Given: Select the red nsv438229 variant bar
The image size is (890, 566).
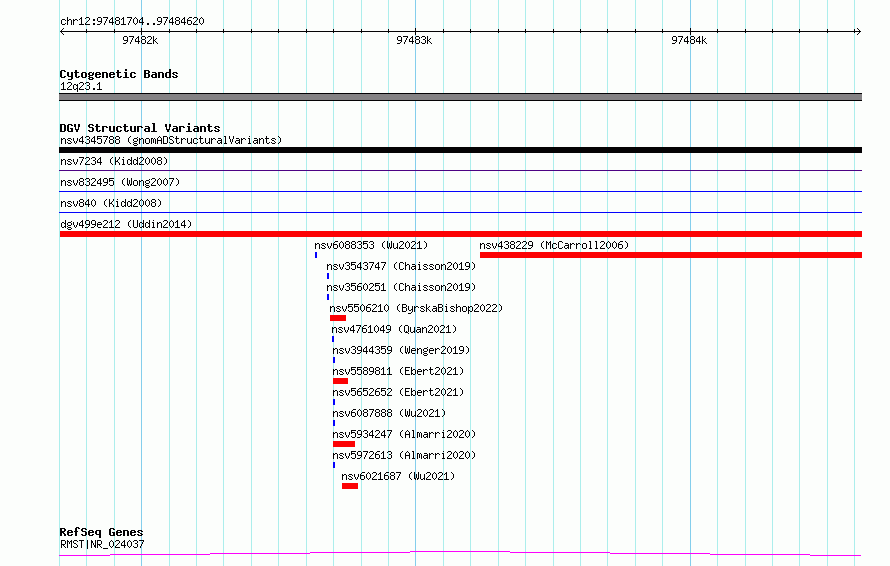Looking at the screenshot, I should coord(671,255).
